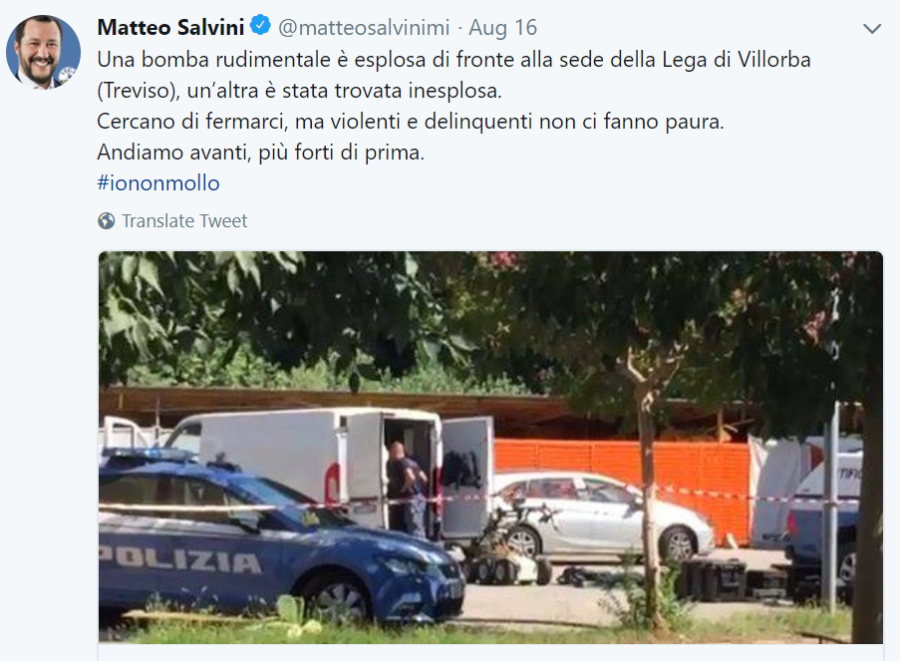This screenshot has height=661, width=900.
Task: Click the line 'Andiamo avanti, più forti di prima.'
Action: pyautogui.click(x=261, y=152)
